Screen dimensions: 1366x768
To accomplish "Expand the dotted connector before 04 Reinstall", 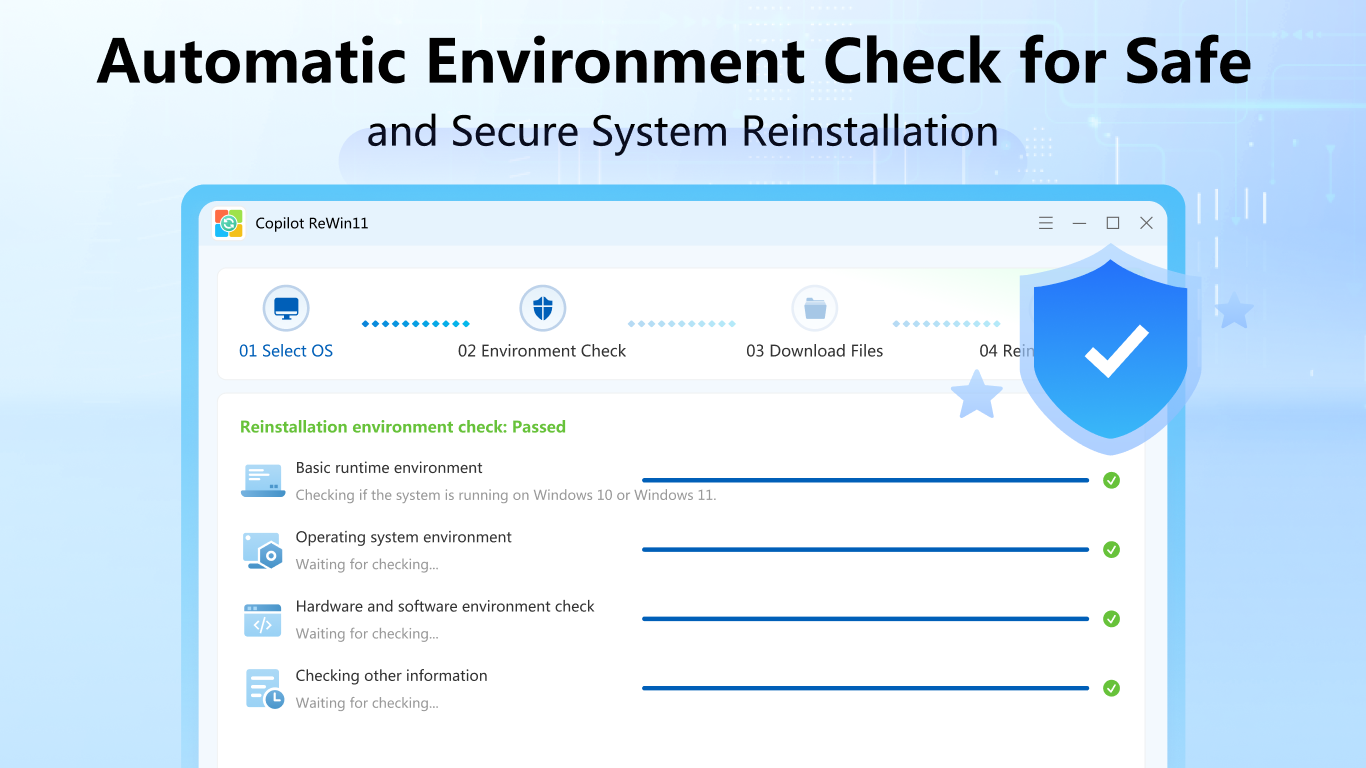I will [946, 322].
